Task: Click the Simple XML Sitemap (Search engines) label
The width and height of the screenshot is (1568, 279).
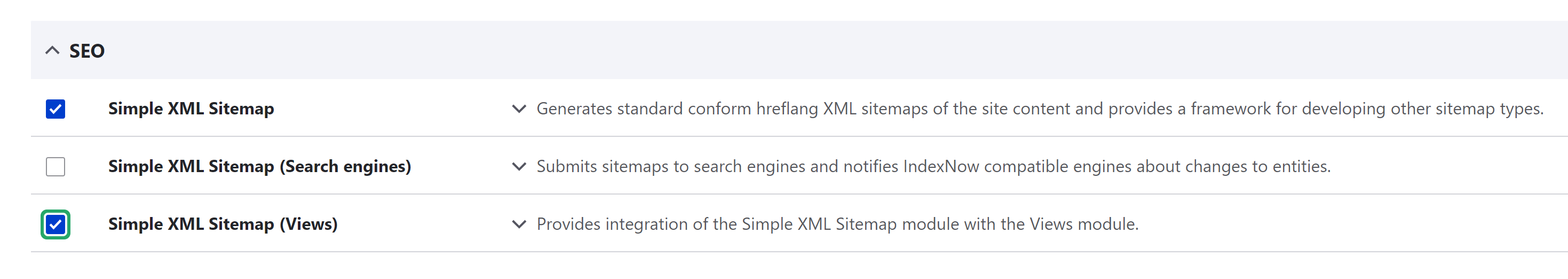Action: click(259, 166)
